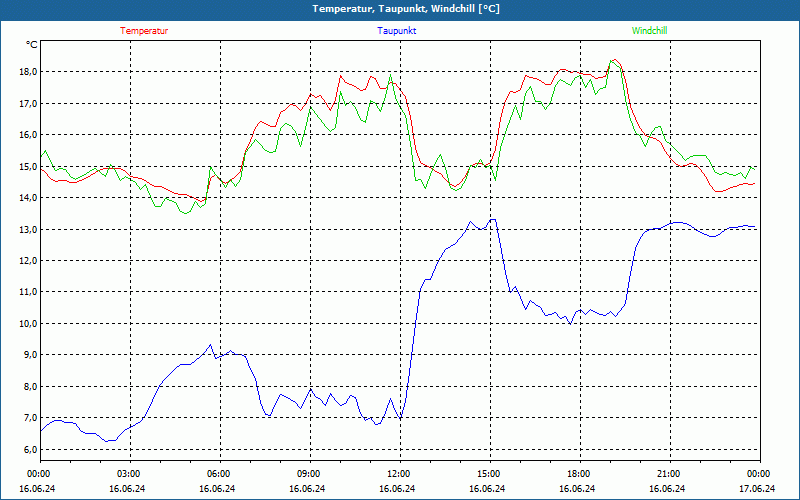This screenshot has height=500, width=800.
Task: Click the 03:00 time label
Action: pos(128,474)
